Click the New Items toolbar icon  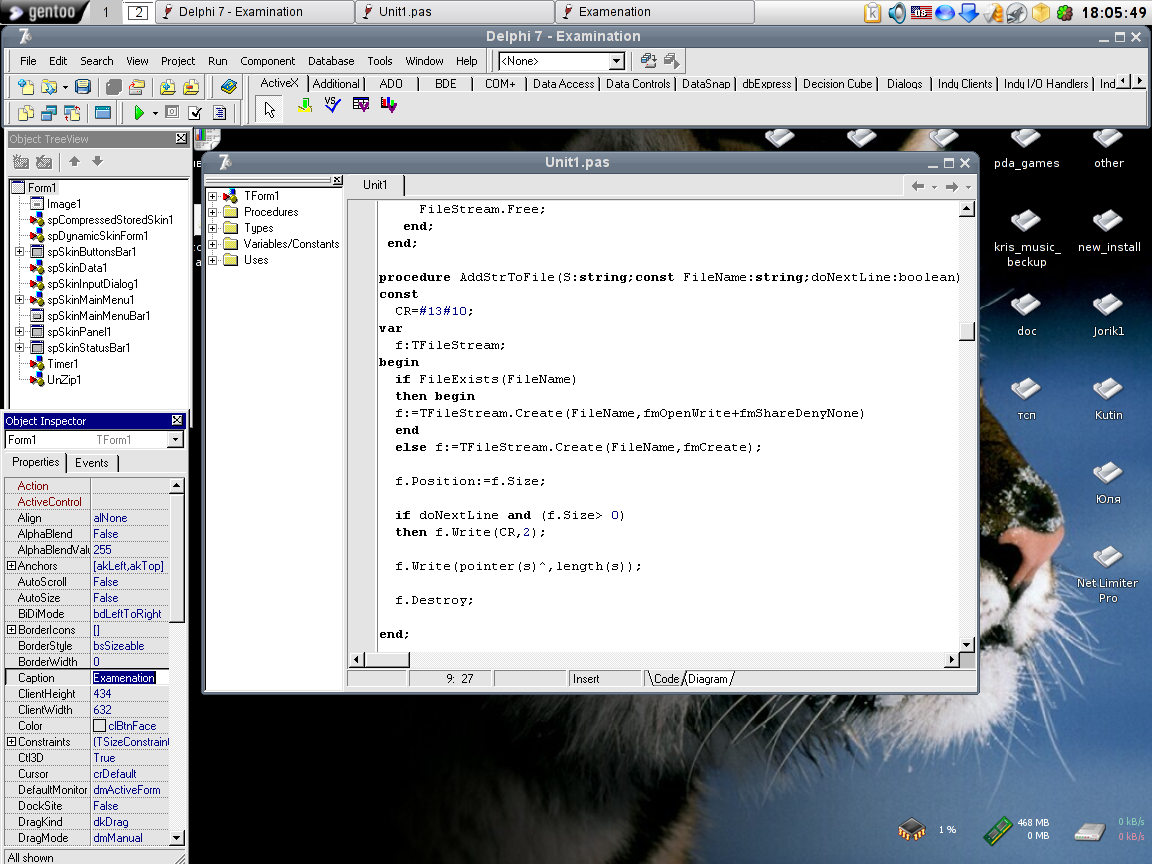(x=26, y=87)
